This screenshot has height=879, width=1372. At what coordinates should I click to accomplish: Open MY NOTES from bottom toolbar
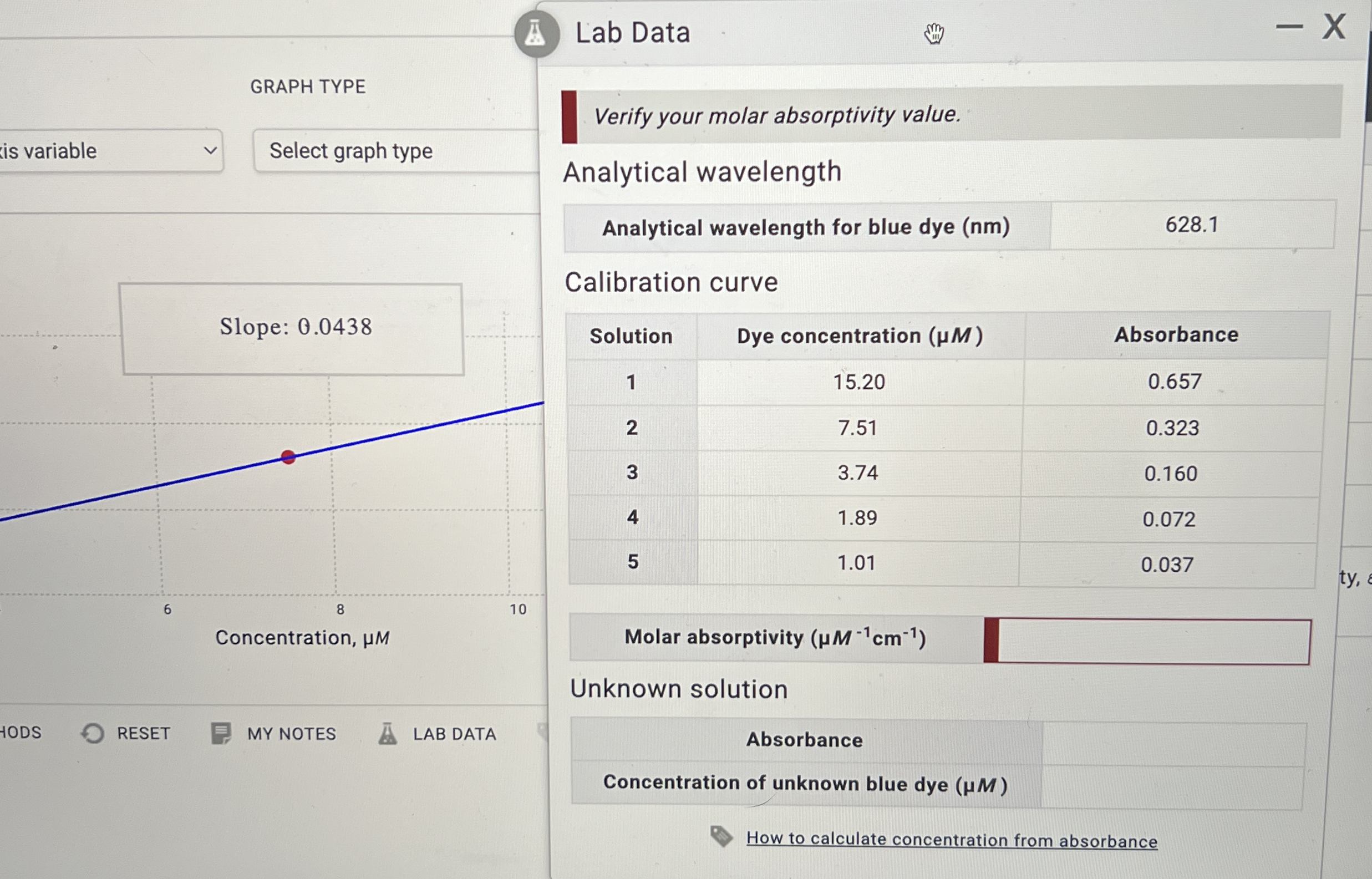click(291, 734)
